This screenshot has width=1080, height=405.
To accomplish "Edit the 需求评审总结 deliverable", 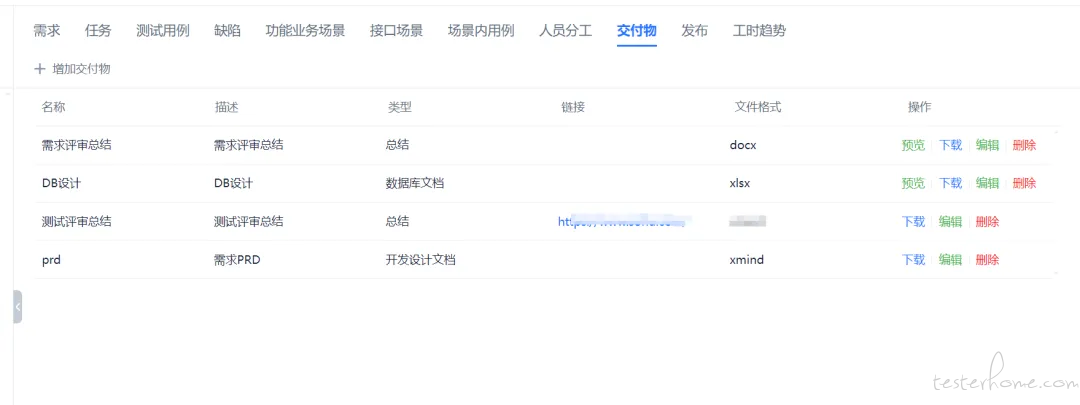I will tap(987, 145).
